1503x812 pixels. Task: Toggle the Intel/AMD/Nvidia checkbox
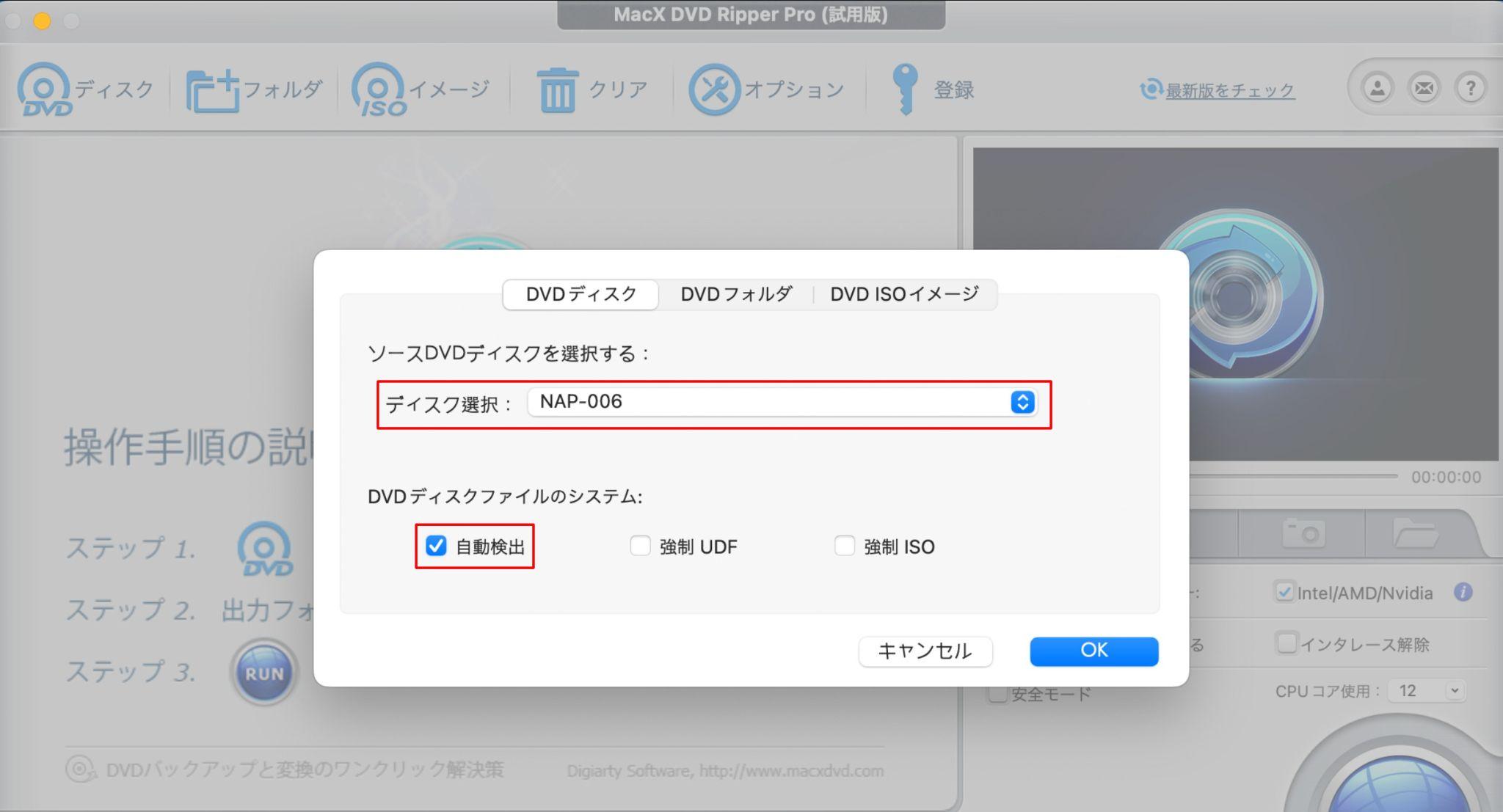click(1284, 592)
